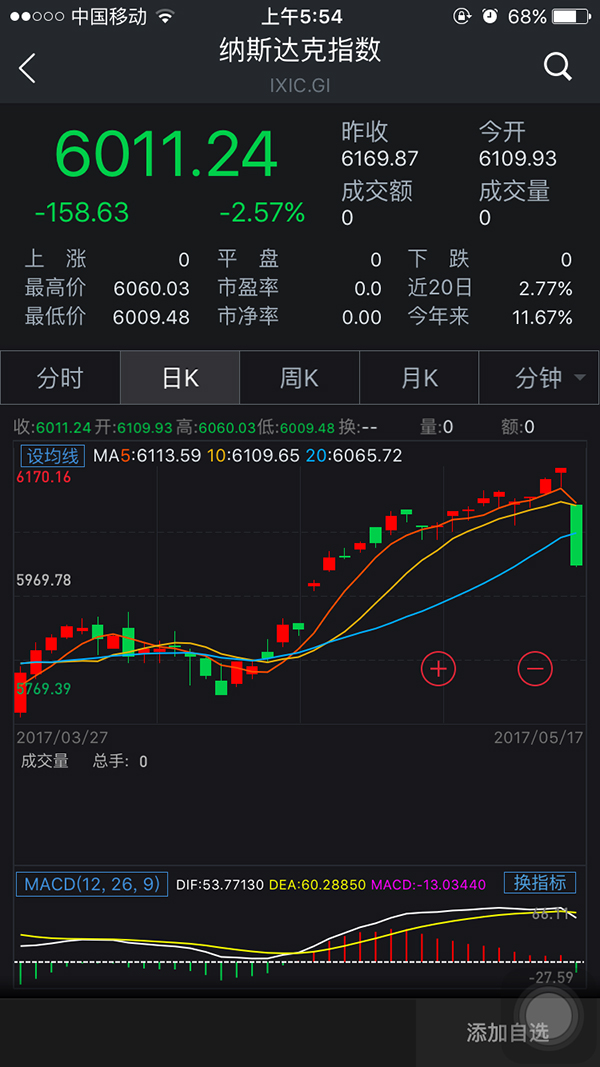This screenshot has width=600, height=1067.
Task: Switch to 周K weekly chart tab
Action: [x=299, y=378]
